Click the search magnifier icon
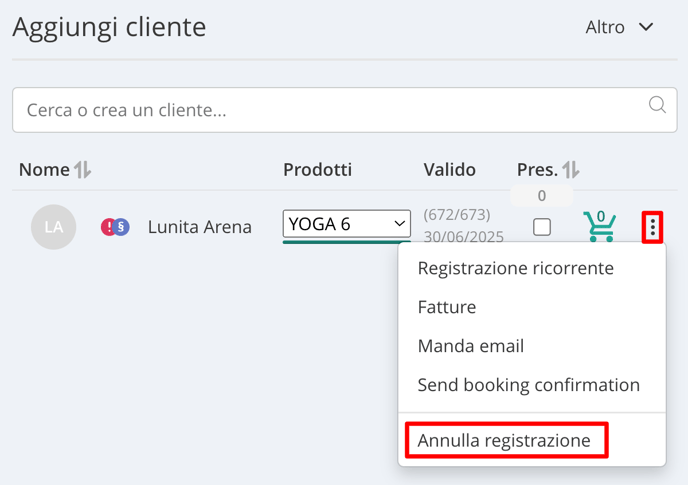Screen dimensions: 688x485 click(657, 105)
